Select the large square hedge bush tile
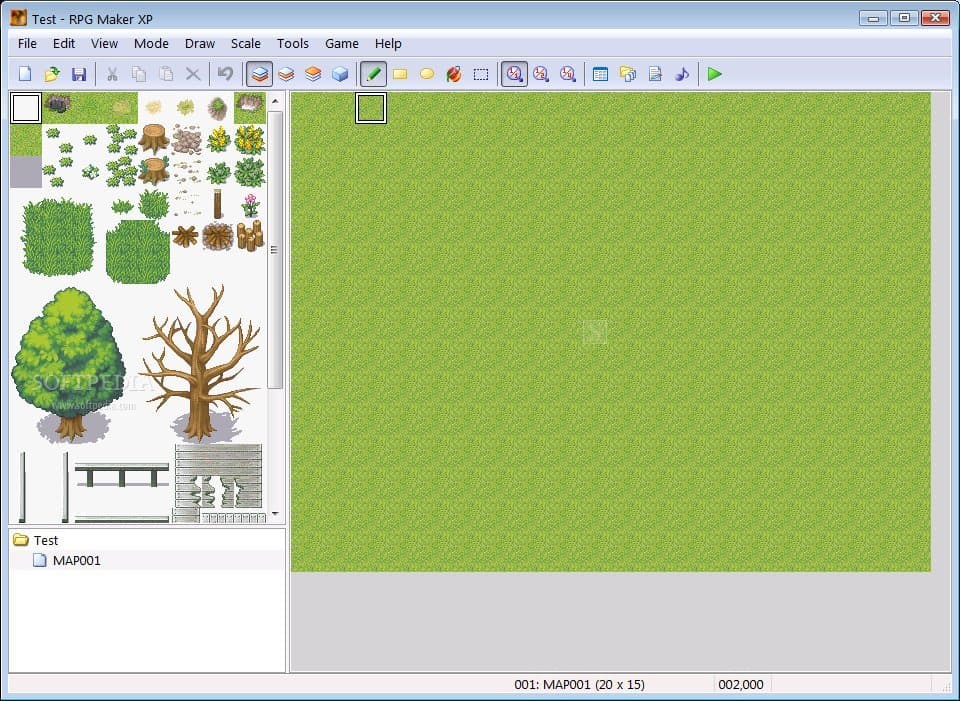 click(58, 236)
